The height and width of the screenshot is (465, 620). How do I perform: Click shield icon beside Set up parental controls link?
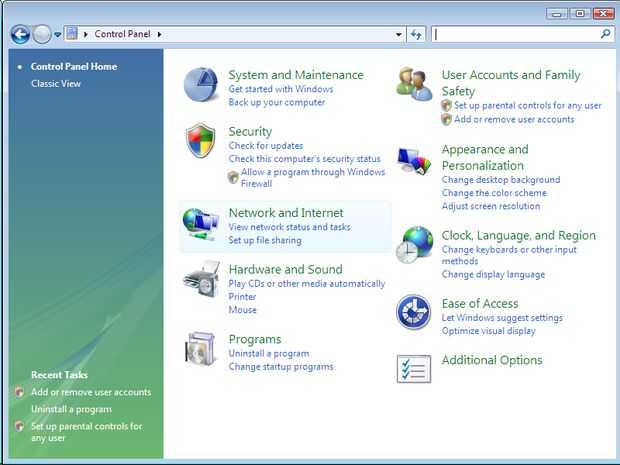coord(446,106)
